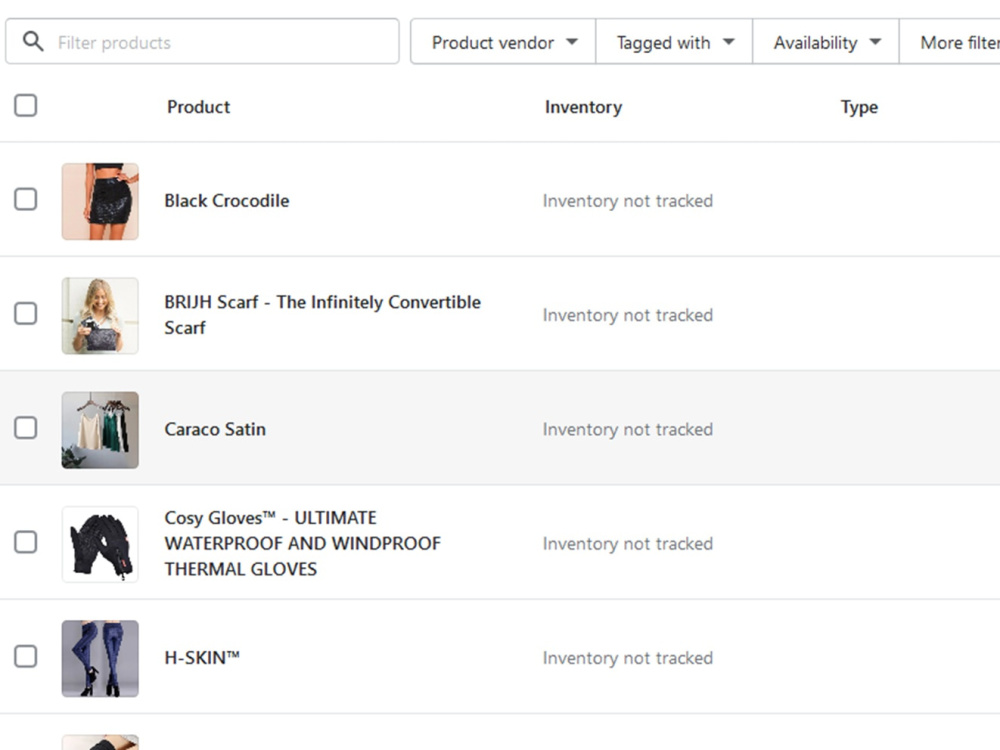Viewport: 1000px width, 750px height.
Task: Click the search magnifier icon
Action: tap(33, 41)
